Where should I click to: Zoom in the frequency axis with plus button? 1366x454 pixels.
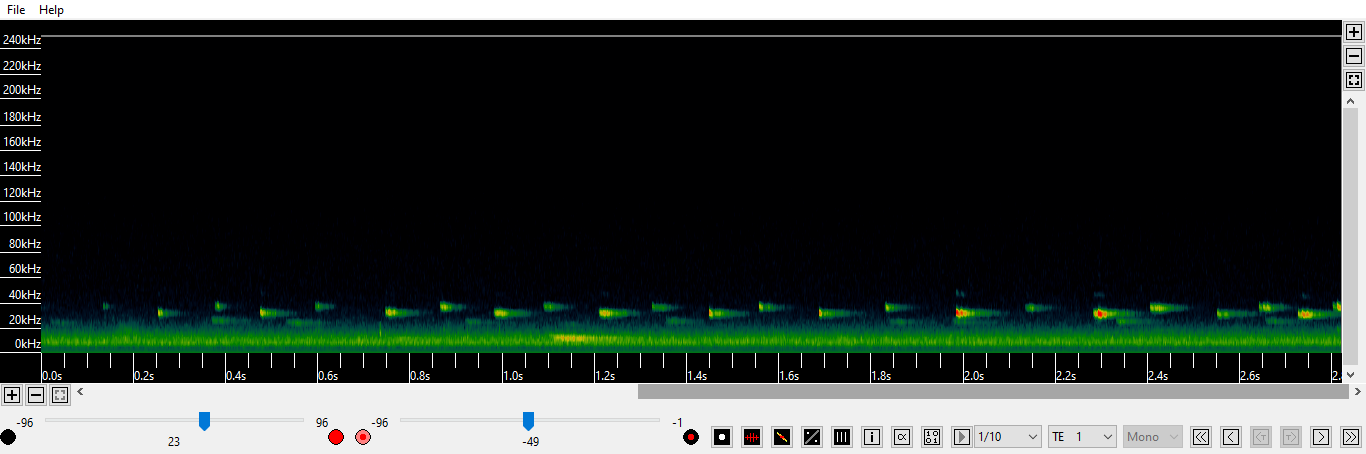click(1354, 32)
